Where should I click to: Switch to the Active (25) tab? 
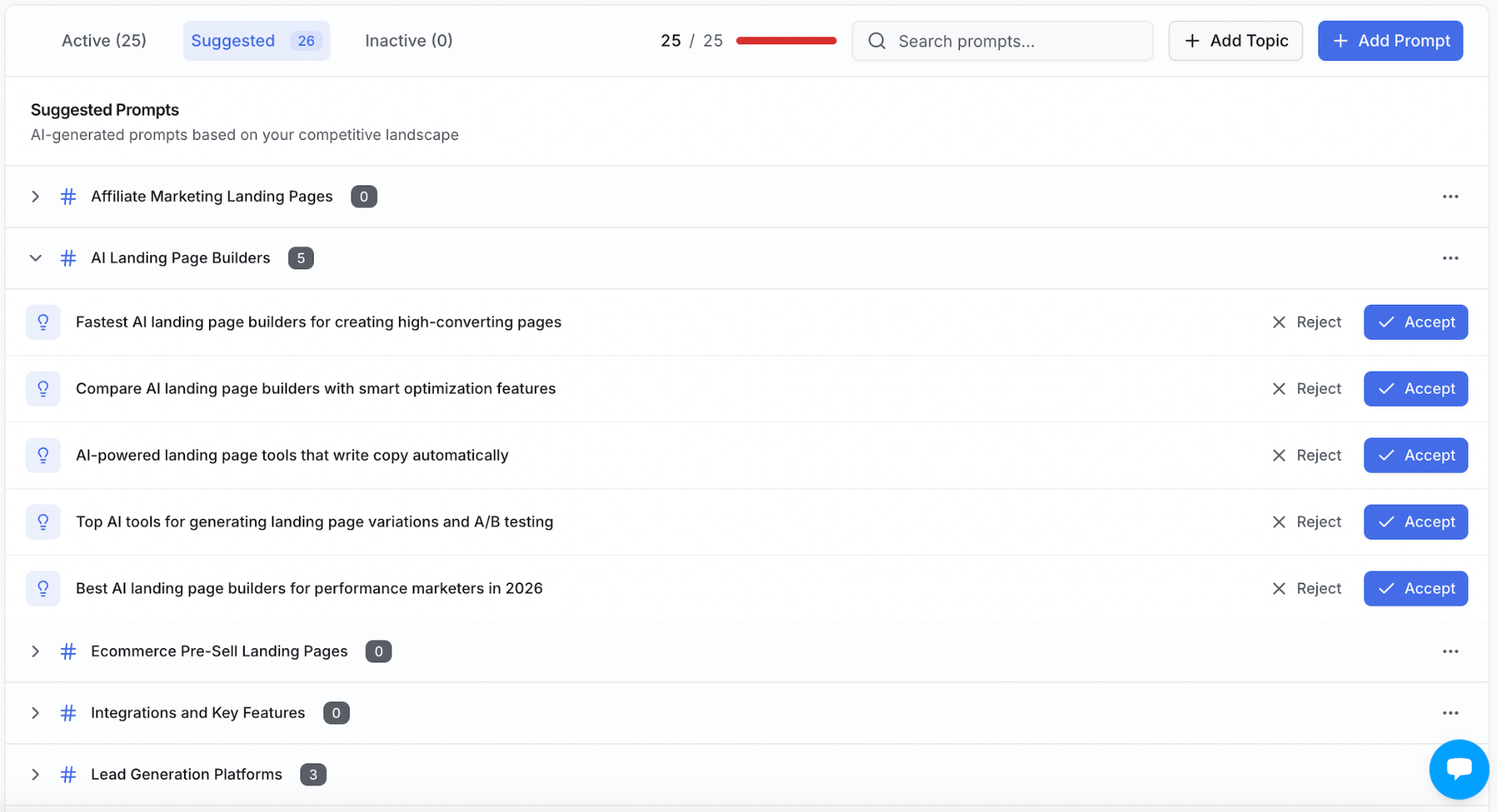pyautogui.click(x=104, y=41)
